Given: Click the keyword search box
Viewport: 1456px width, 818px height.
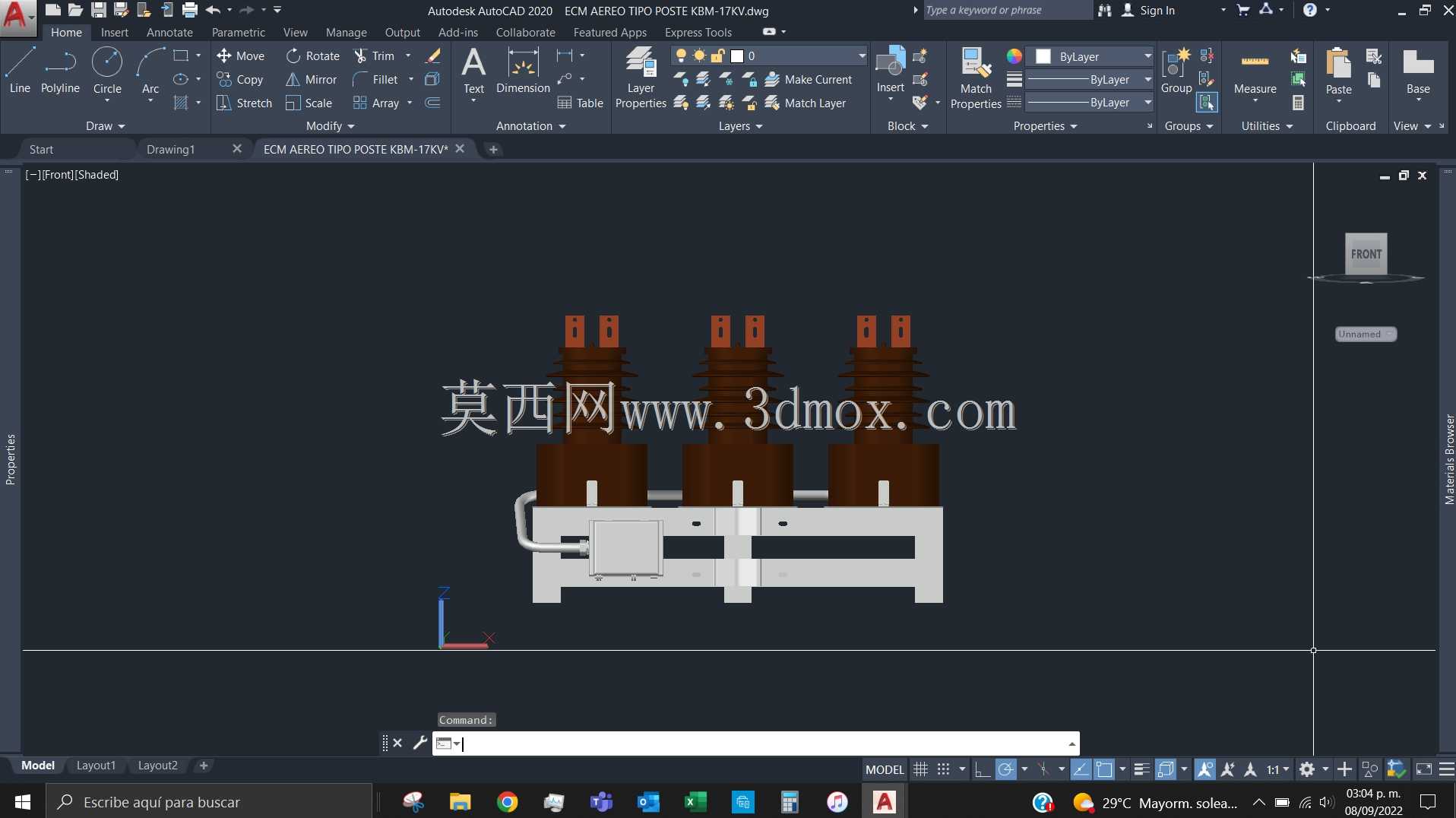Looking at the screenshot, I should tap(1007, 11).
